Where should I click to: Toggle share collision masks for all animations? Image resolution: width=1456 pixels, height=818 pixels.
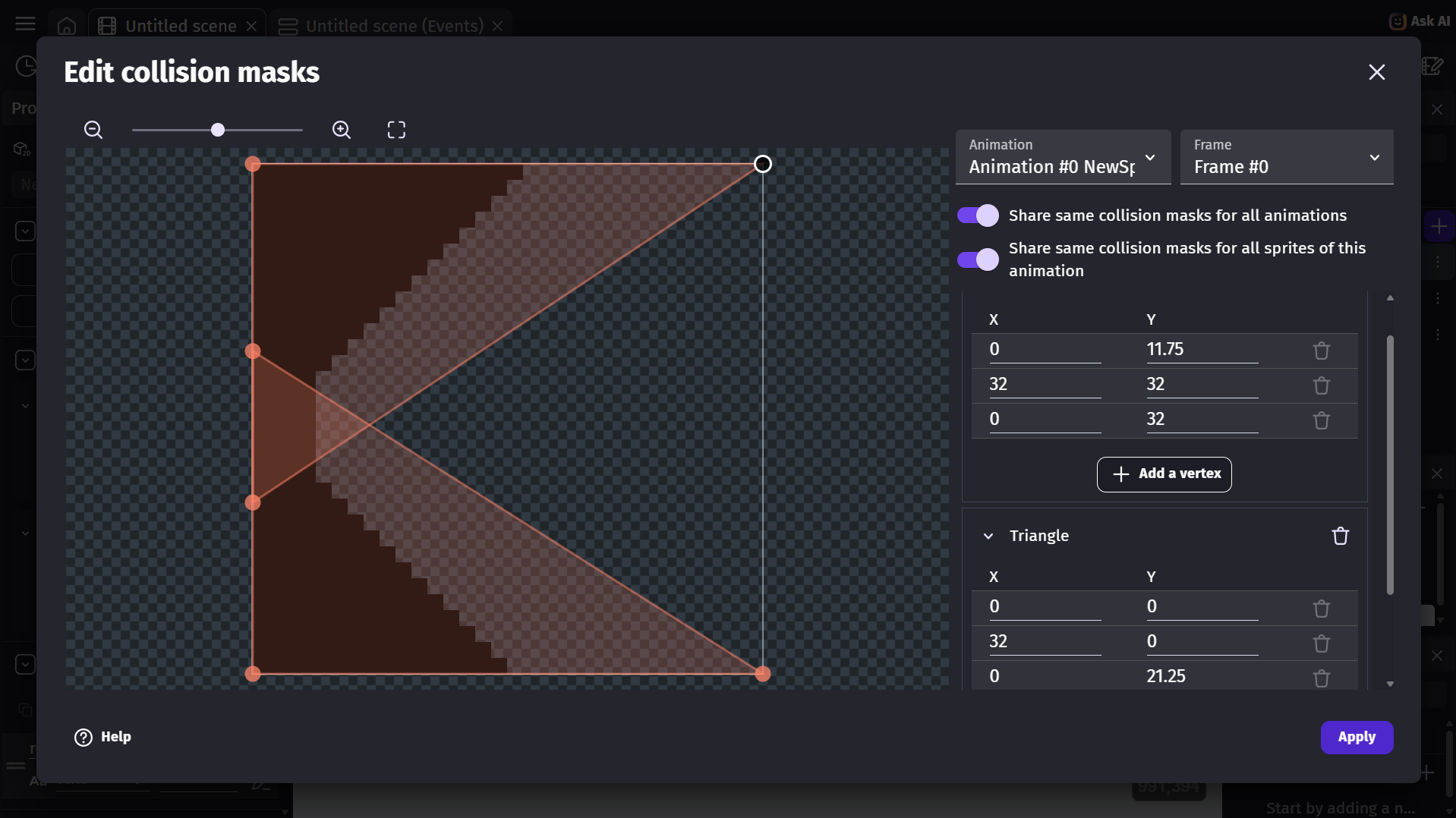[x=978, y=216]
